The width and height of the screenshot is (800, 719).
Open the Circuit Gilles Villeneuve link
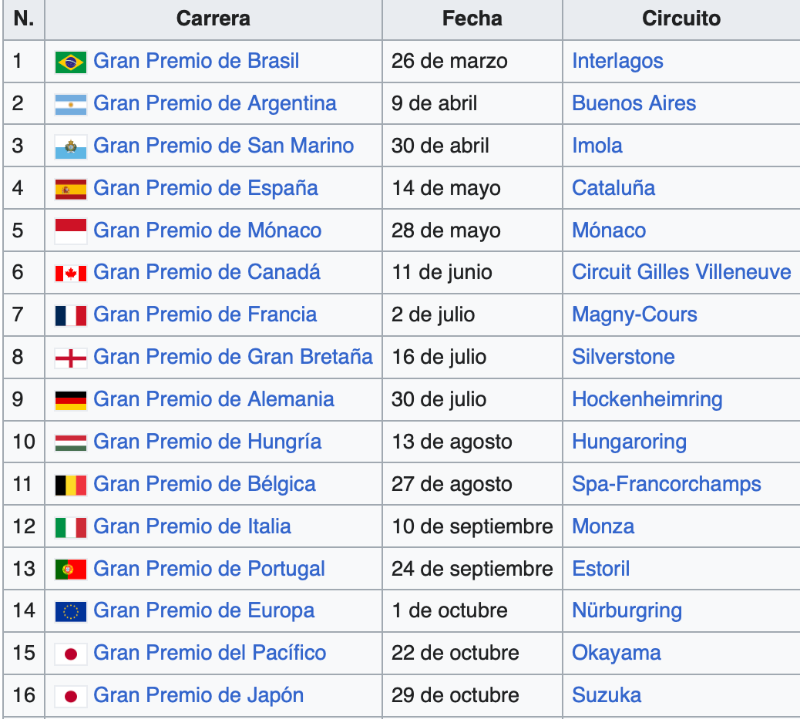point(681,272)
